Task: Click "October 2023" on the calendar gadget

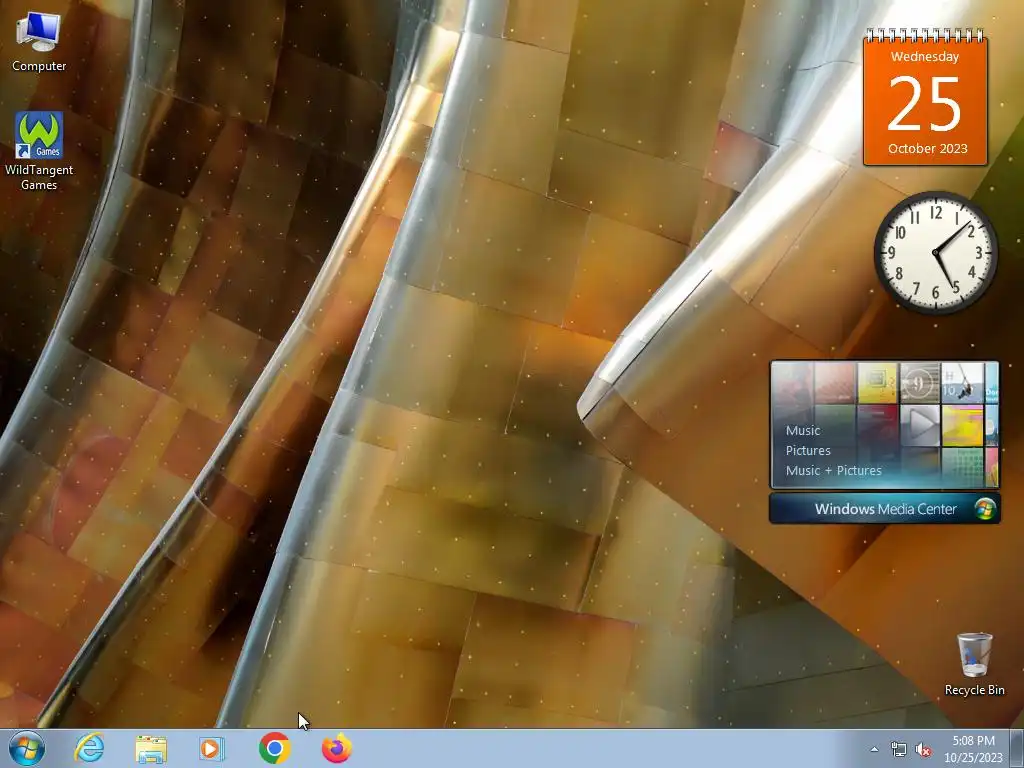Action: coord(927,149)
